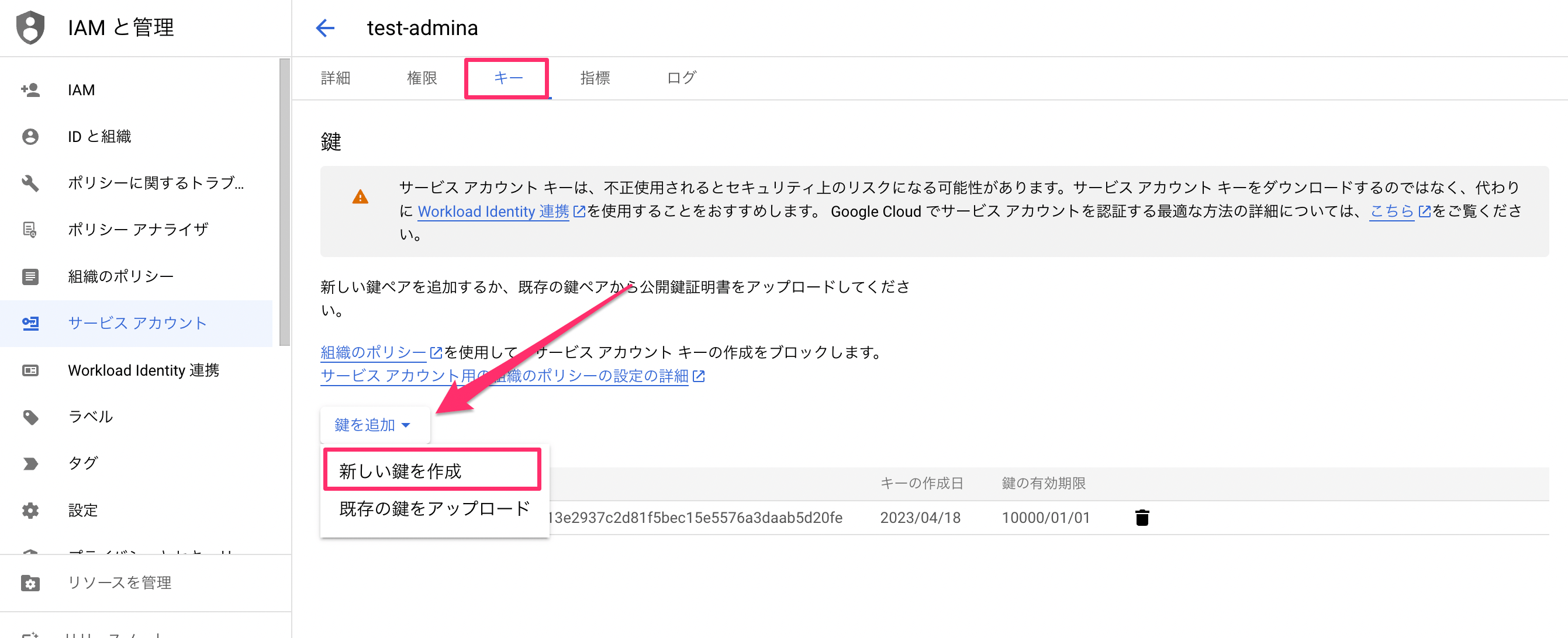The width and height of the screenshot is (1568, 638).
Task: Click the 設定 gear icon
Action: coord(30,510)
